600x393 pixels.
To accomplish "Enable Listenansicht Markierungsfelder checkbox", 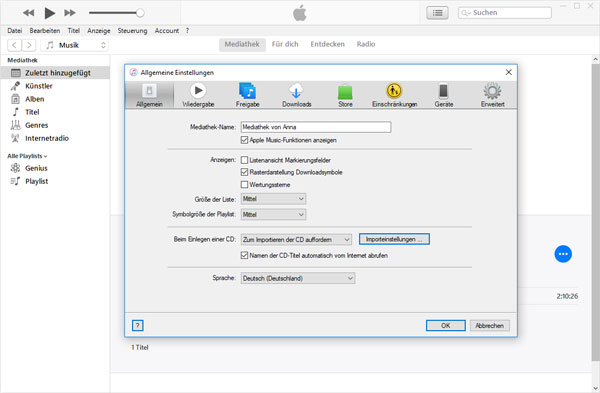I will [244, 160].
